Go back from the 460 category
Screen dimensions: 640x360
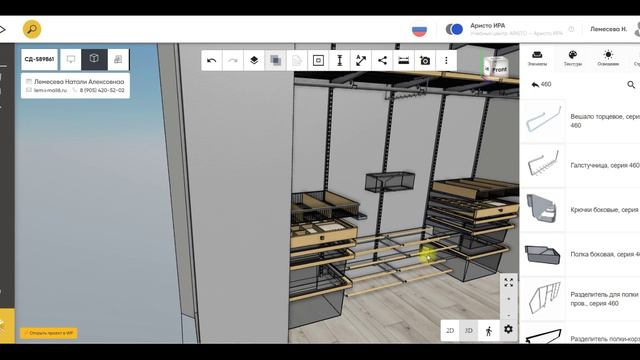point(535,84)
